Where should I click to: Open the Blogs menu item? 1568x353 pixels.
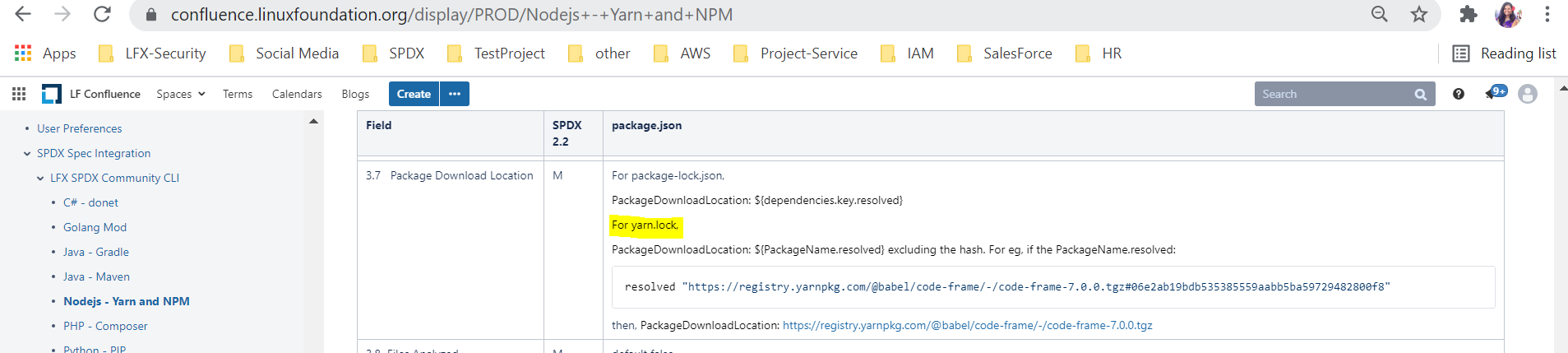pos(355,94)
